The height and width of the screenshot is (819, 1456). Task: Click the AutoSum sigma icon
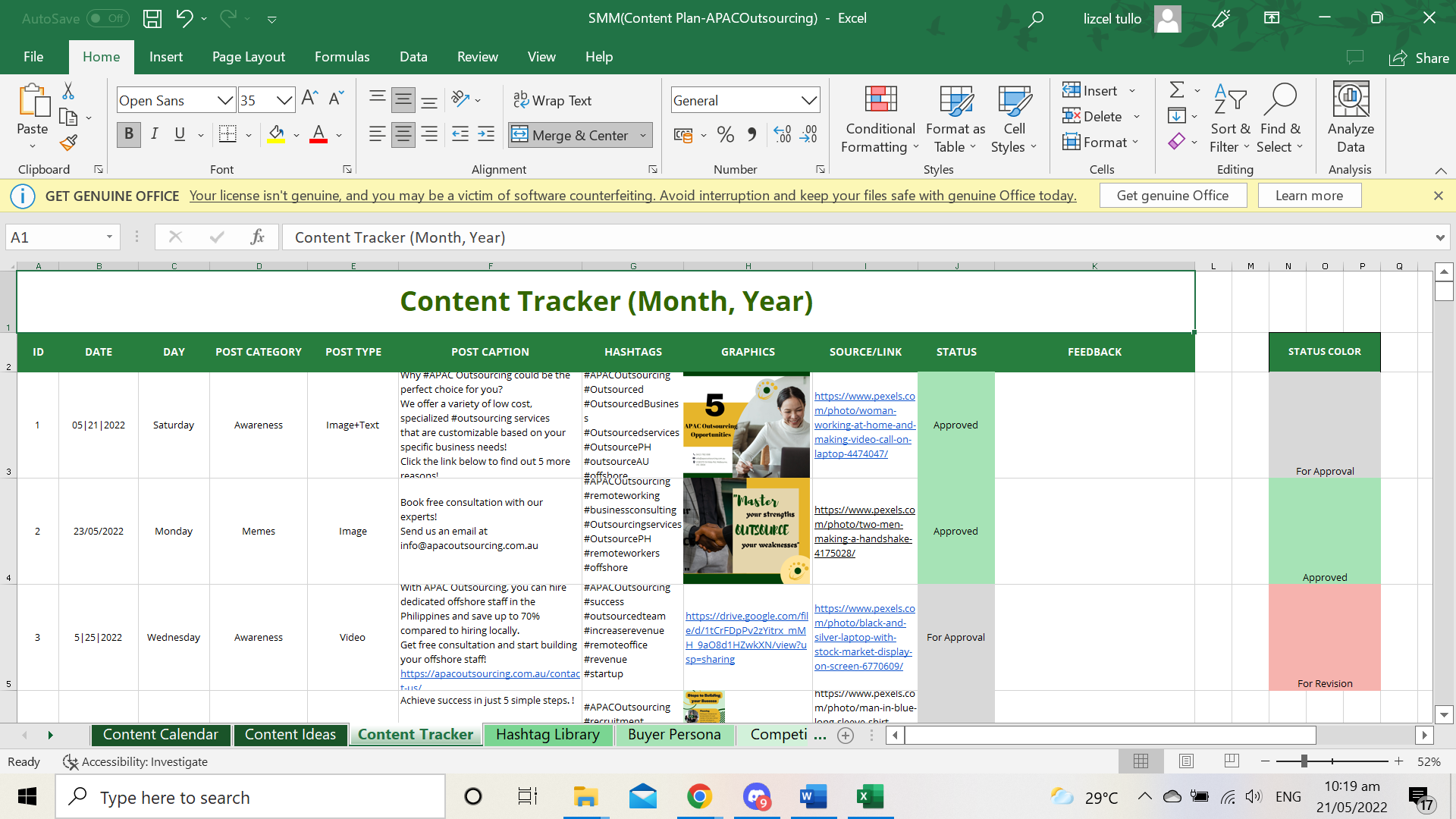pyautogui.click(x=1177, y=90)
